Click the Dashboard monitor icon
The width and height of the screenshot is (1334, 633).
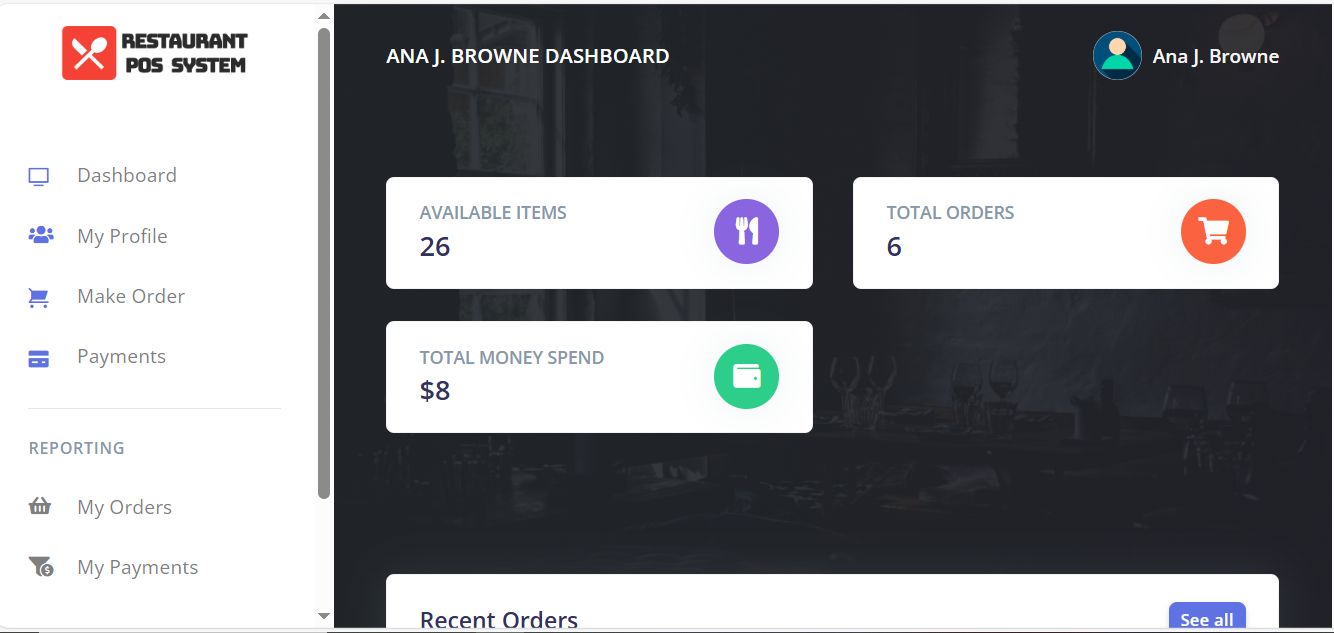pos(39,177)
